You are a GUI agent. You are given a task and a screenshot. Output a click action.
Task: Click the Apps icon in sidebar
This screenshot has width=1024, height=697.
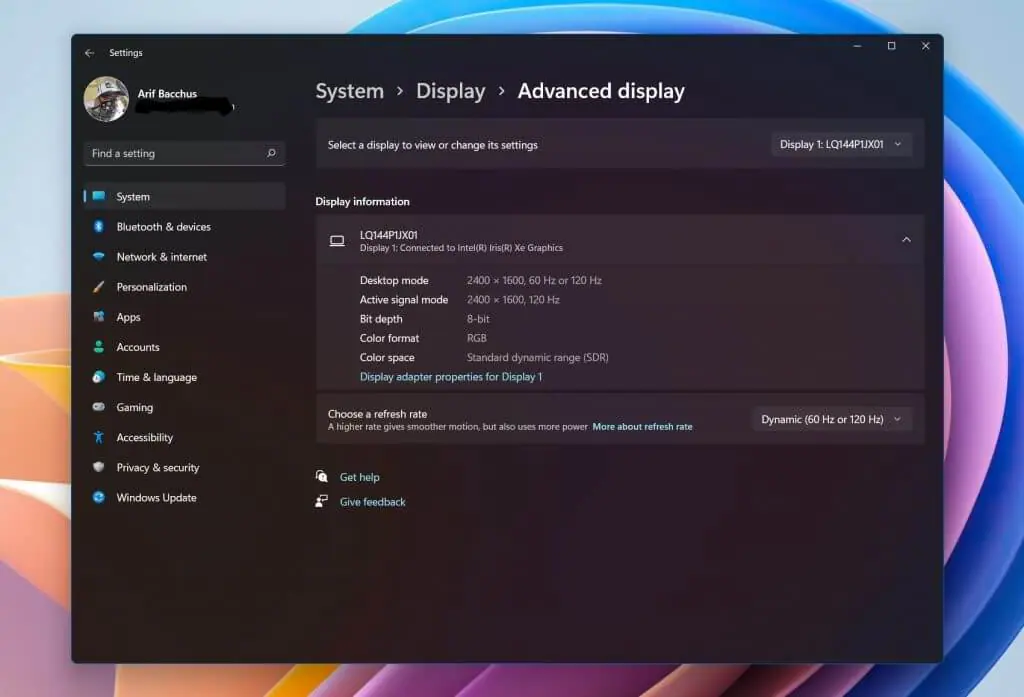99,317
